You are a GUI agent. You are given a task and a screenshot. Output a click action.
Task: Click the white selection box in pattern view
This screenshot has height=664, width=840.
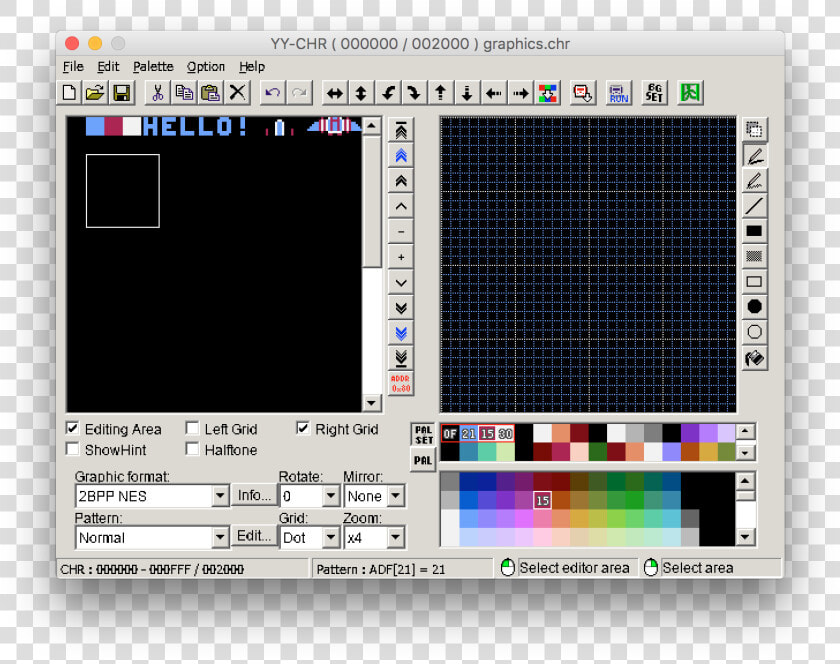click(x=123, y=191)
